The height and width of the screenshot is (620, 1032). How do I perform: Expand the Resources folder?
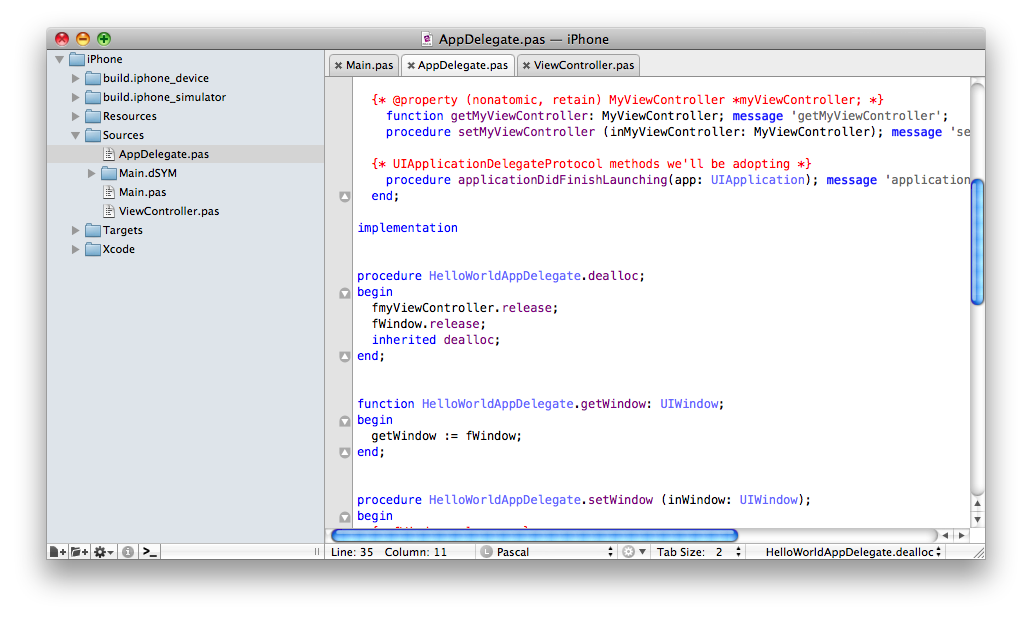tap(76, 116)
